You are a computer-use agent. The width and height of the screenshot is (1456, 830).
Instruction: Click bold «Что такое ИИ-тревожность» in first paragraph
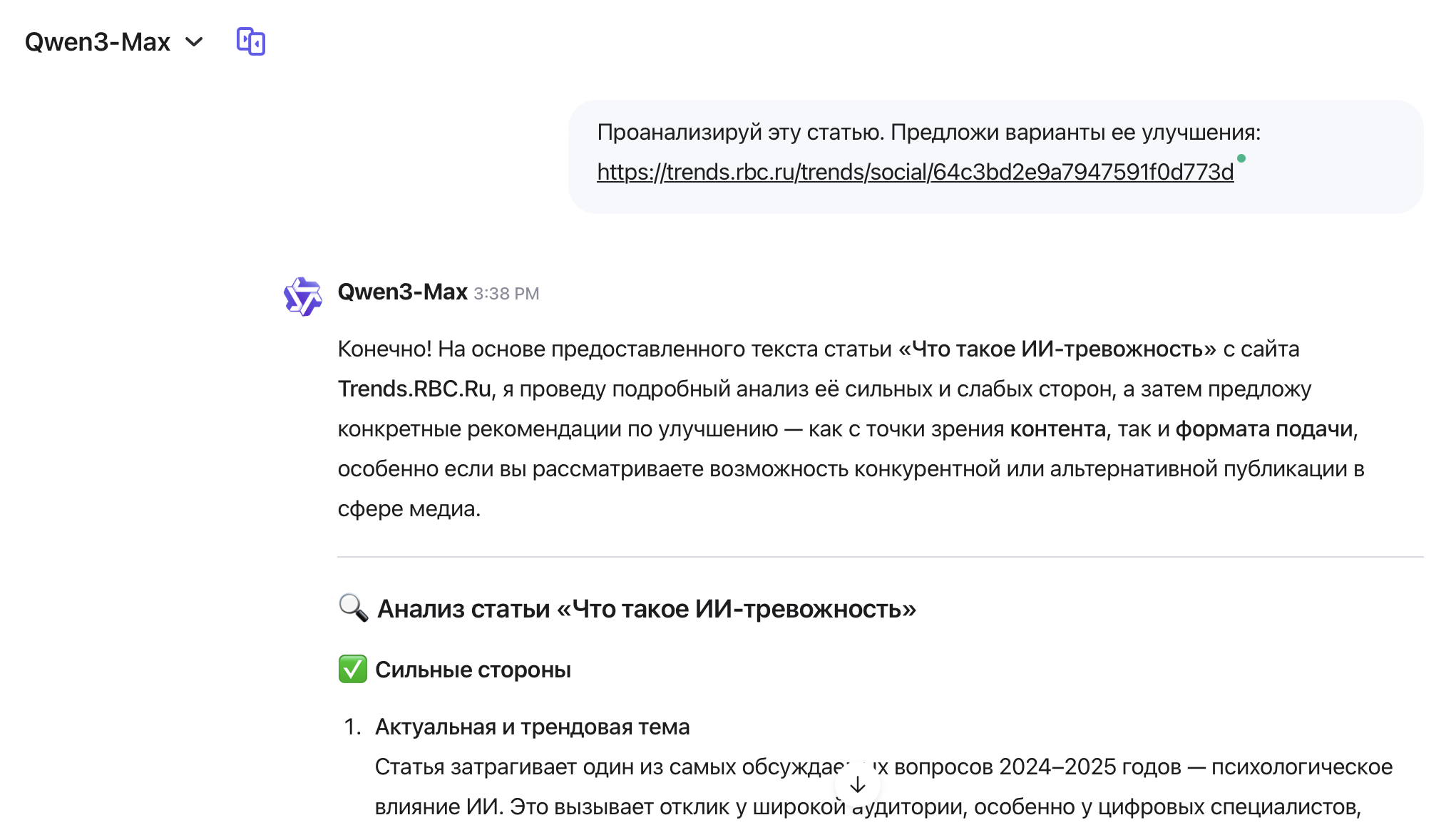click(1057, 349)
